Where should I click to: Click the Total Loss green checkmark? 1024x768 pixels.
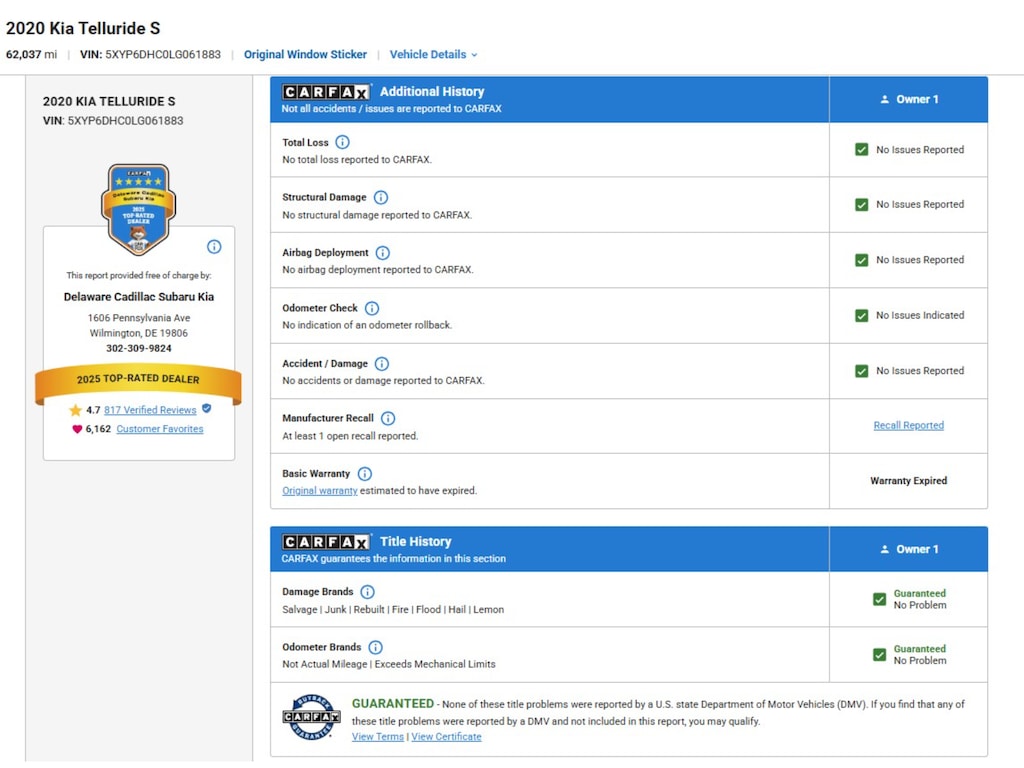(862, 150)
